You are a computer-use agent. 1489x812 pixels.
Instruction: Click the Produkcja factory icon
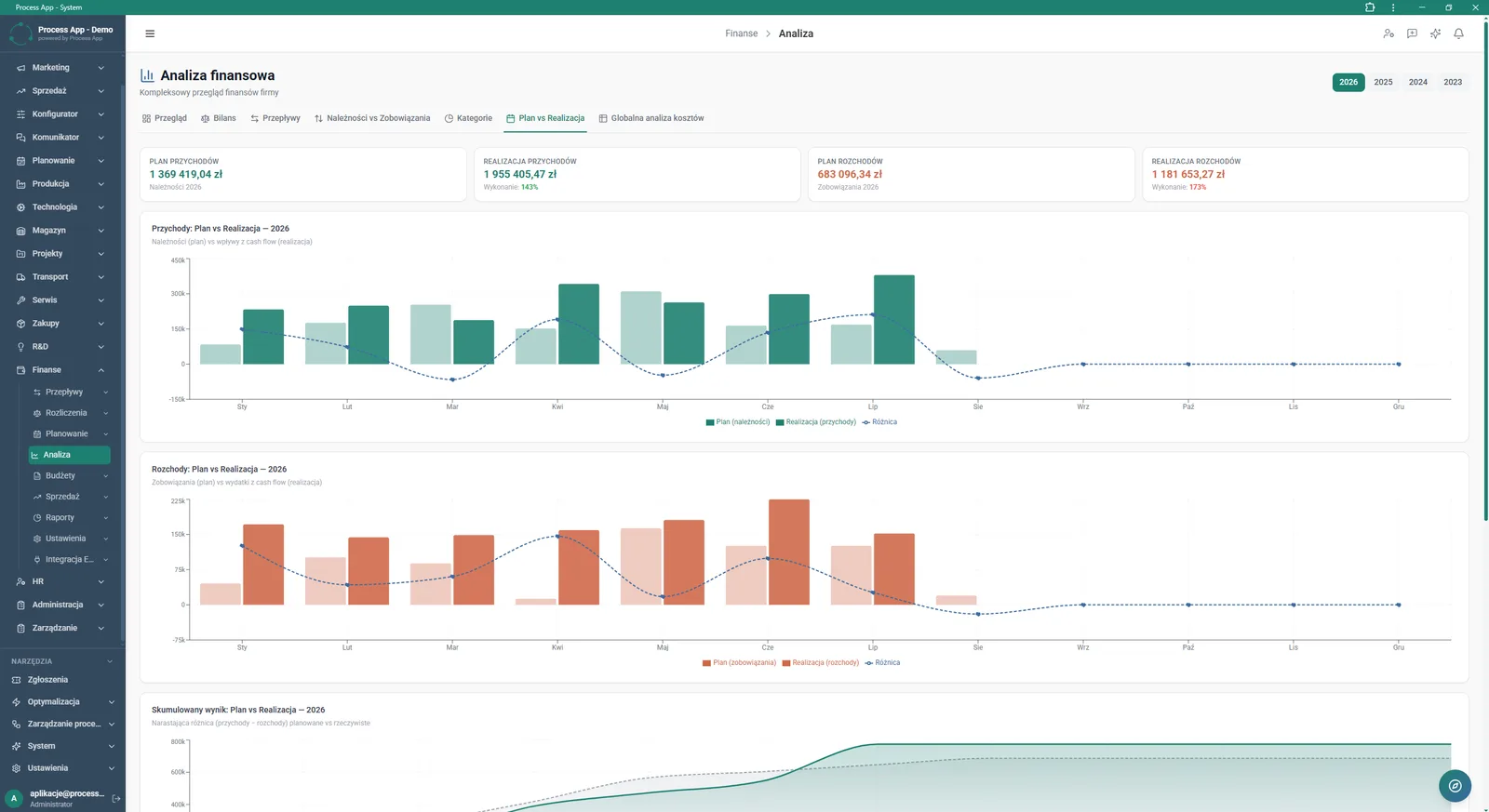pos(20,184)
